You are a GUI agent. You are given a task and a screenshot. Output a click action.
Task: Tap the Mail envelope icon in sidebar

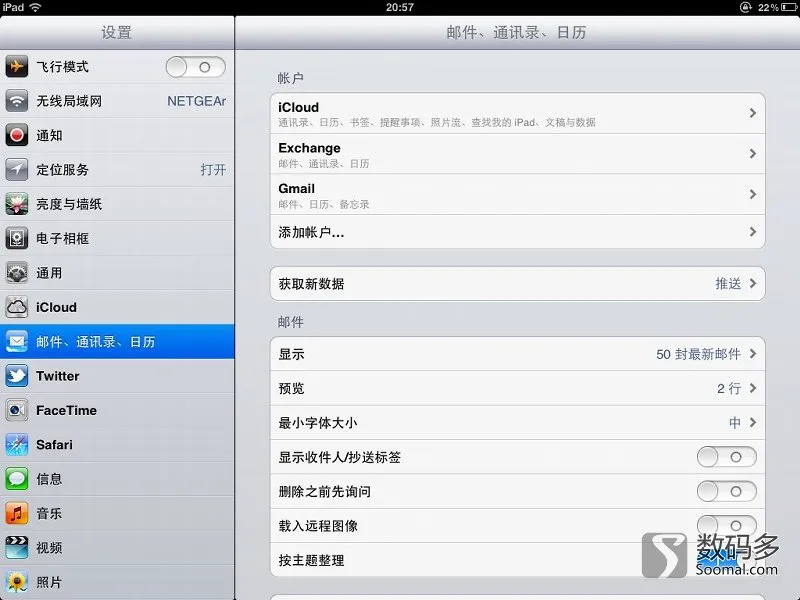click(16, 341)
